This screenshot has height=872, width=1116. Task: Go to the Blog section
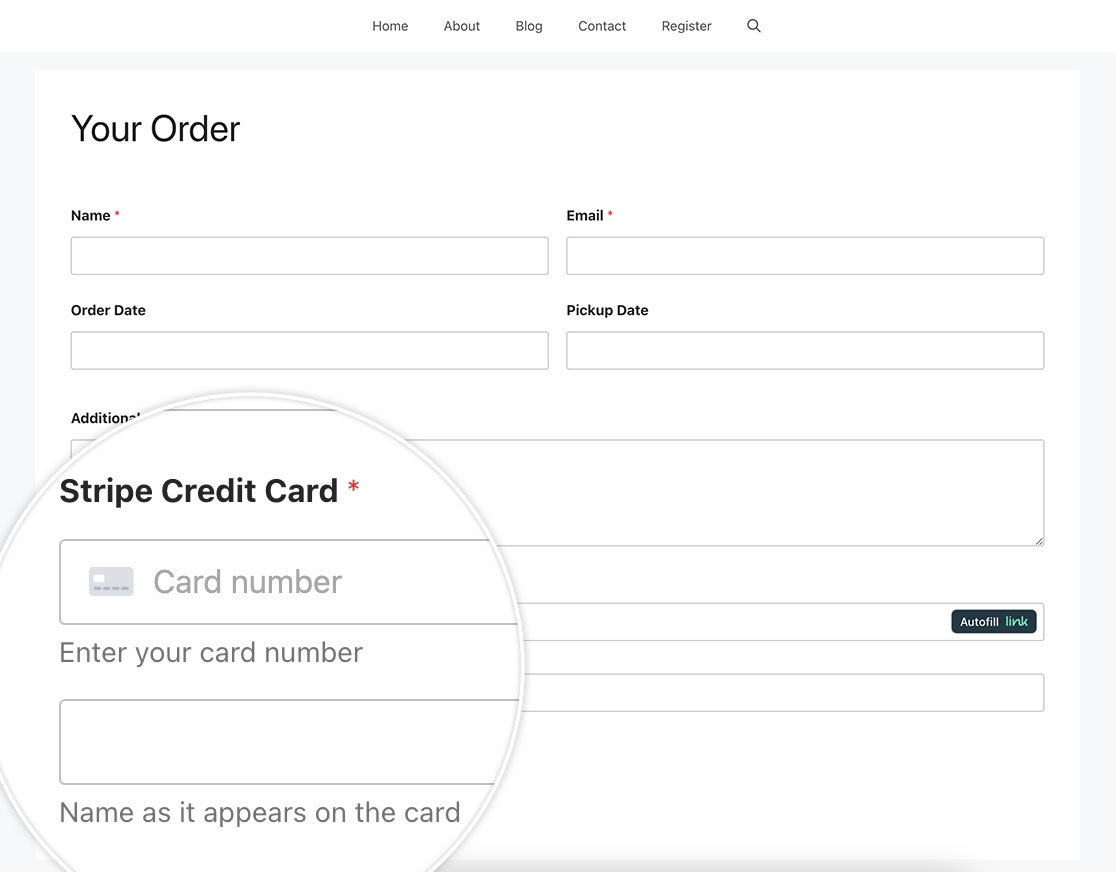[x=528, y=26]
